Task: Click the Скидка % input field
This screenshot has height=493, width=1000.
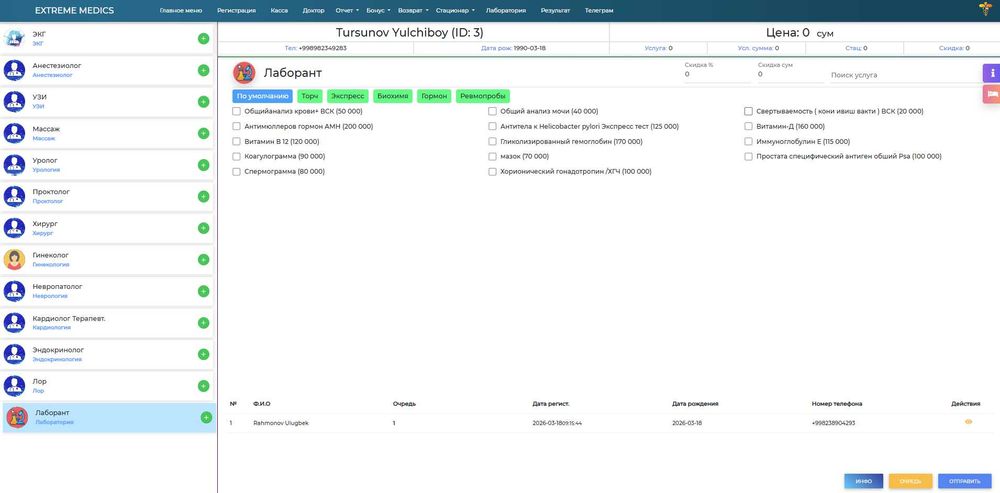Action: point(717,75)
